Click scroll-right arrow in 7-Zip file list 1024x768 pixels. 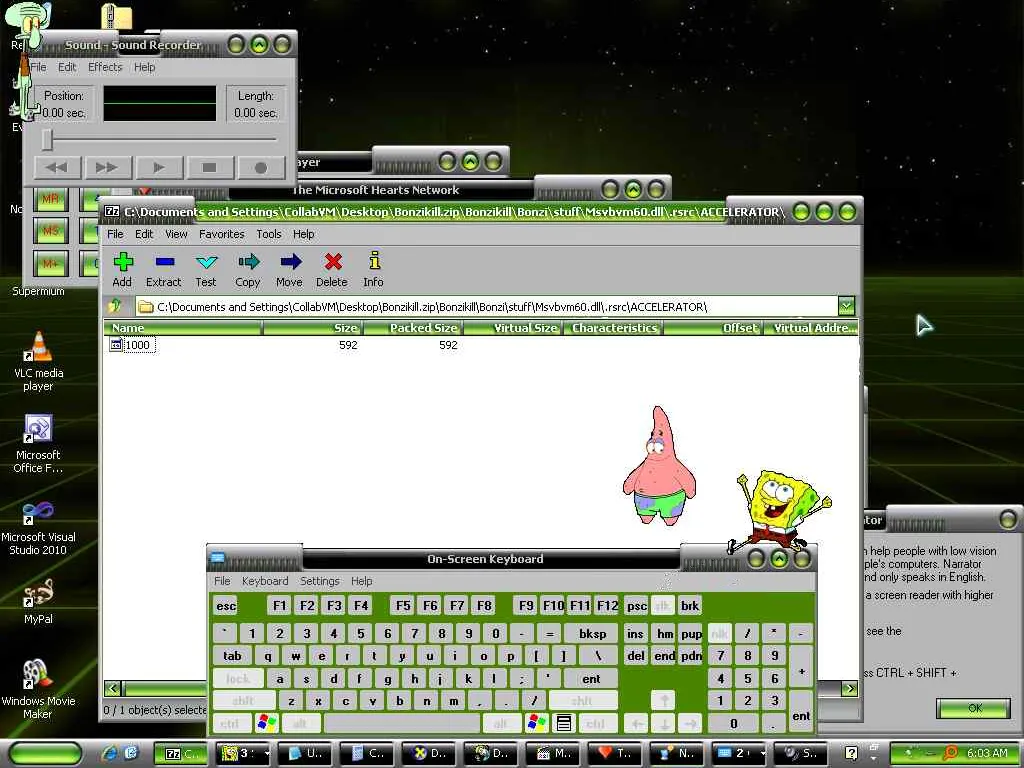(849, 688)
